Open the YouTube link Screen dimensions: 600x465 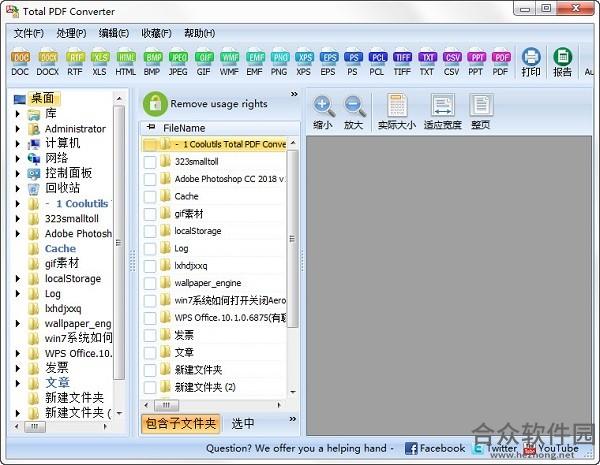[x=552, y=448]
